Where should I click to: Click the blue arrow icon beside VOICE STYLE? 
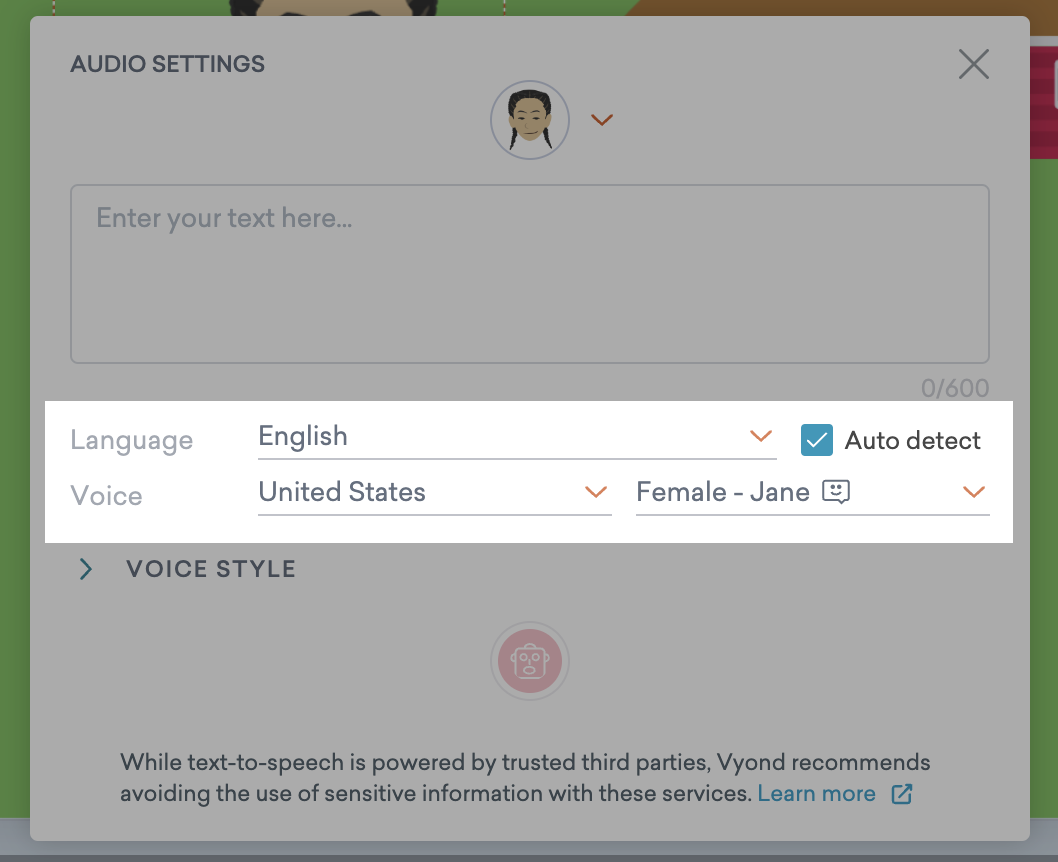(86, 569)
